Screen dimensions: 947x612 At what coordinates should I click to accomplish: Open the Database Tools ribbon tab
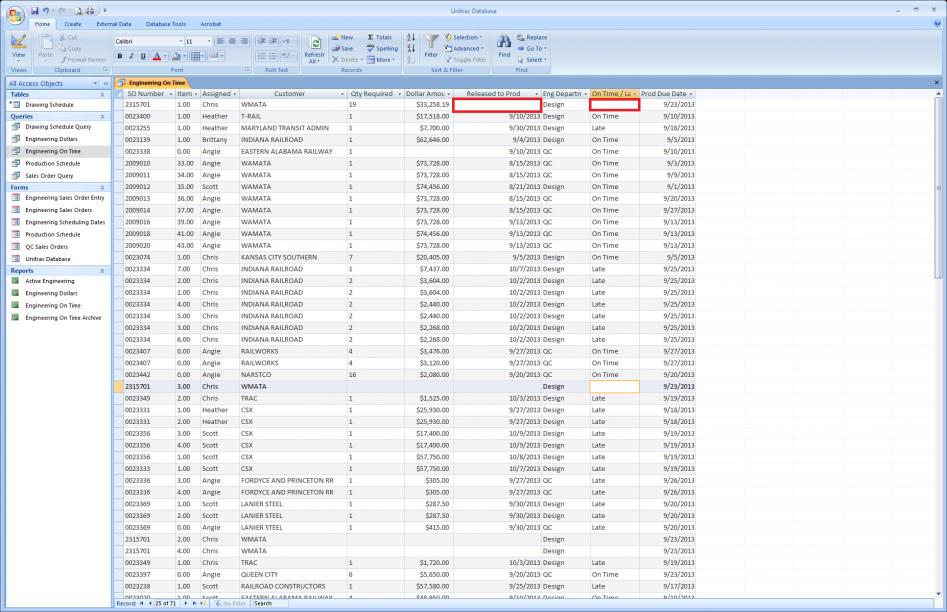click(x=165, y=24)
